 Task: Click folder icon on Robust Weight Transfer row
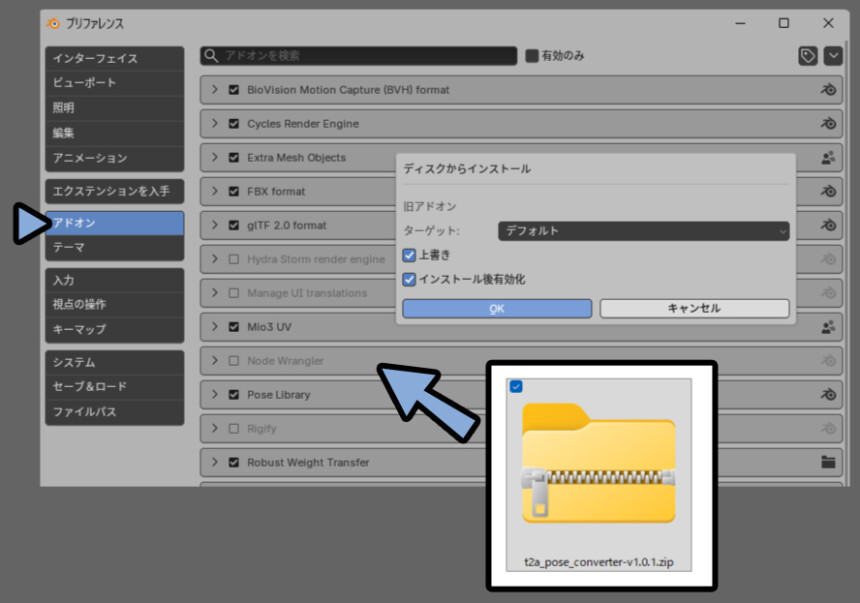827,462
